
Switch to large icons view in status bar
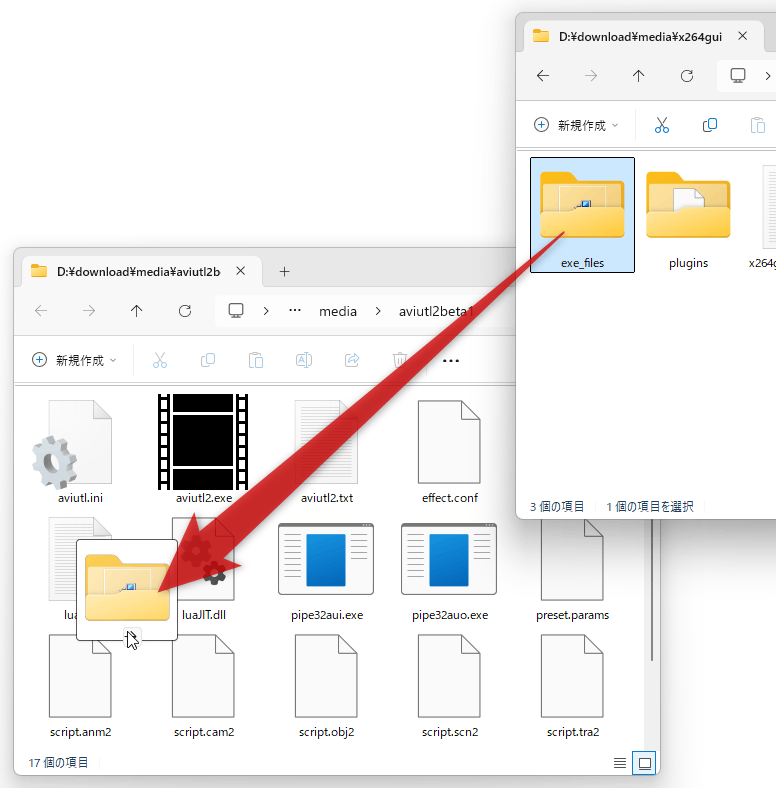(644, 763)
